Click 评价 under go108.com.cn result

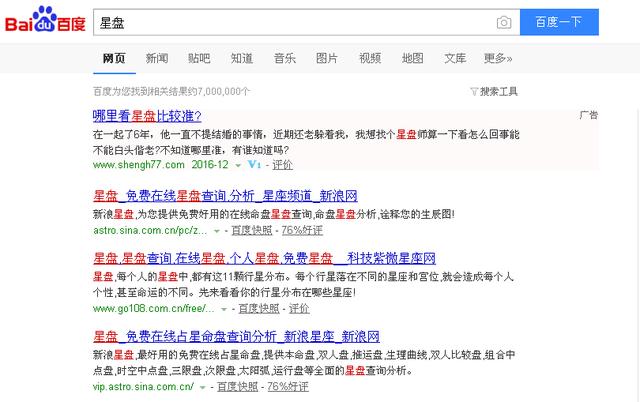coord(299,309)
